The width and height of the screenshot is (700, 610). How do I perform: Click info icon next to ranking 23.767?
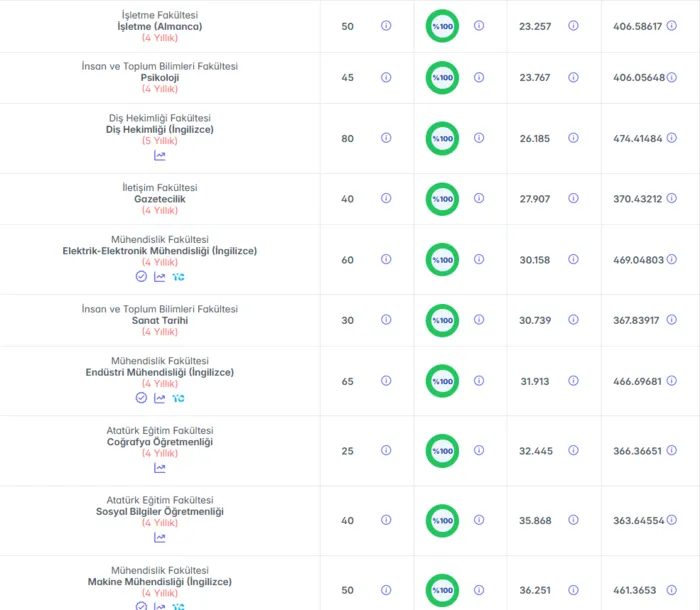[x=573, y=77]
